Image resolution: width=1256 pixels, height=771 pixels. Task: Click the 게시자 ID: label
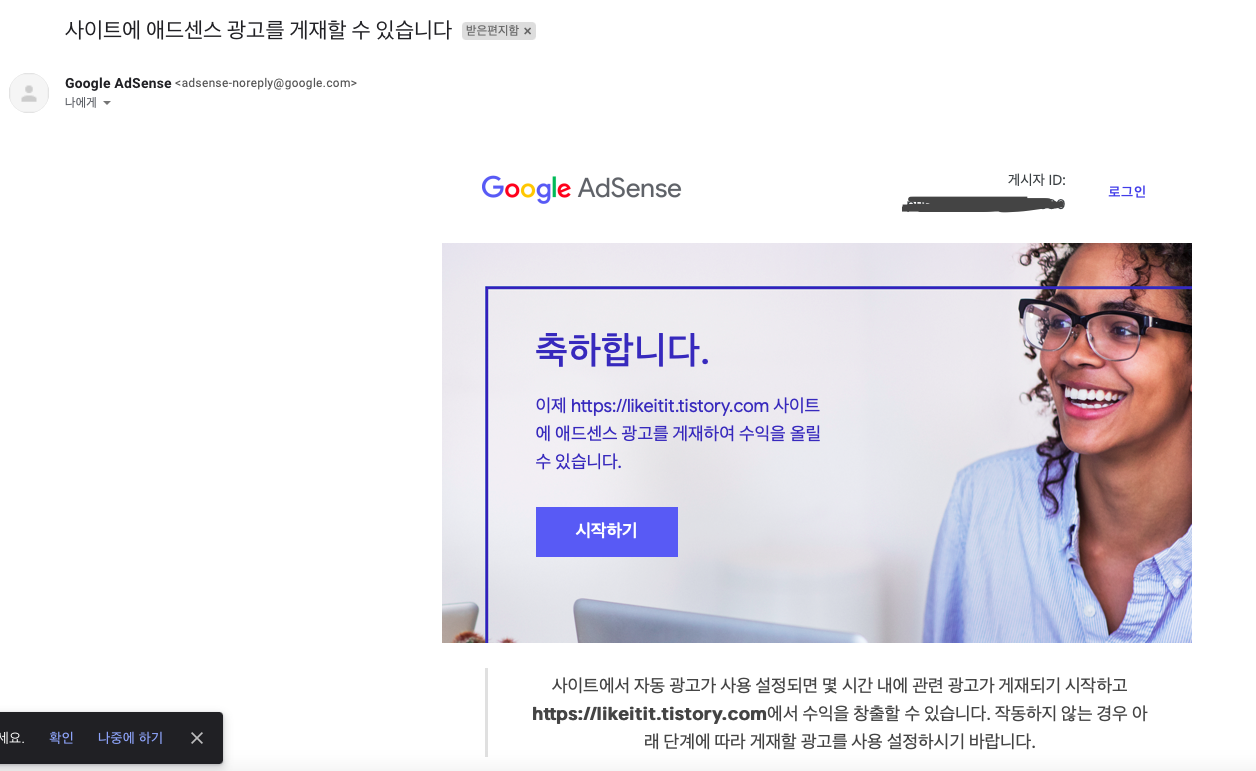[x=1037, y=180]
